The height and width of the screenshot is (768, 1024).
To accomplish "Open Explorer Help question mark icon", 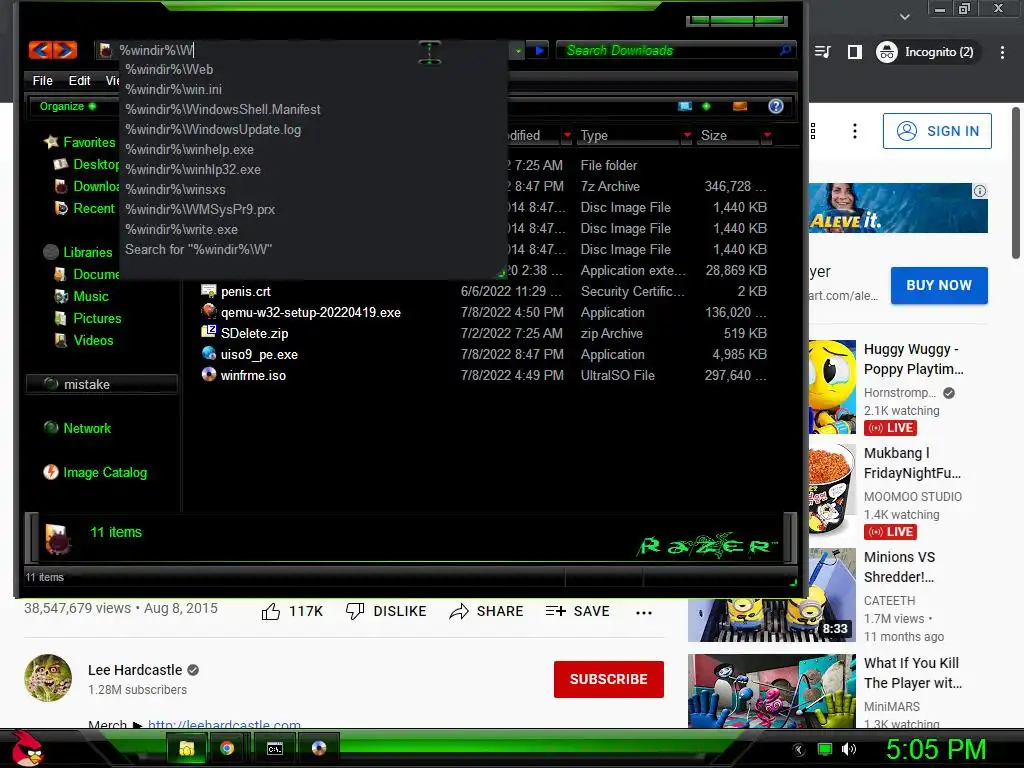I will click(775, 106).
